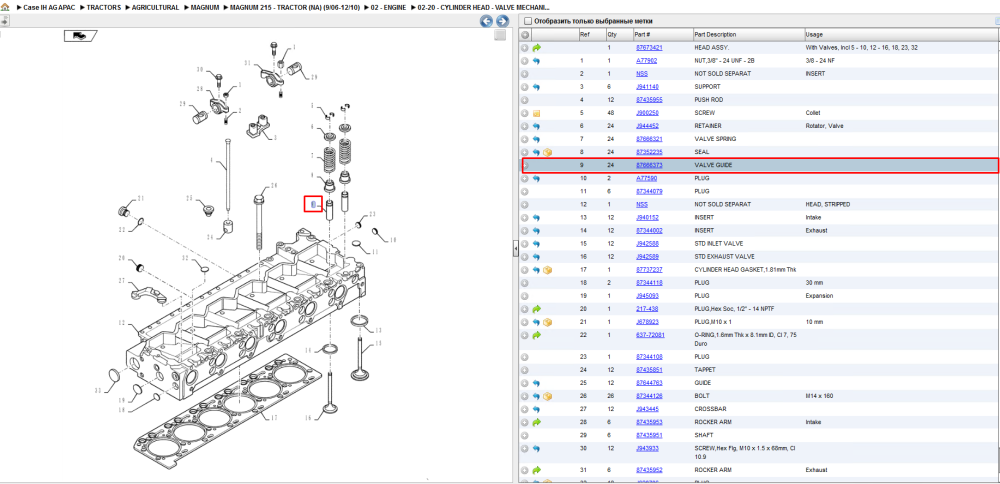Click blue arrow icon in A77590 PLUG row

tap(536, 179)
